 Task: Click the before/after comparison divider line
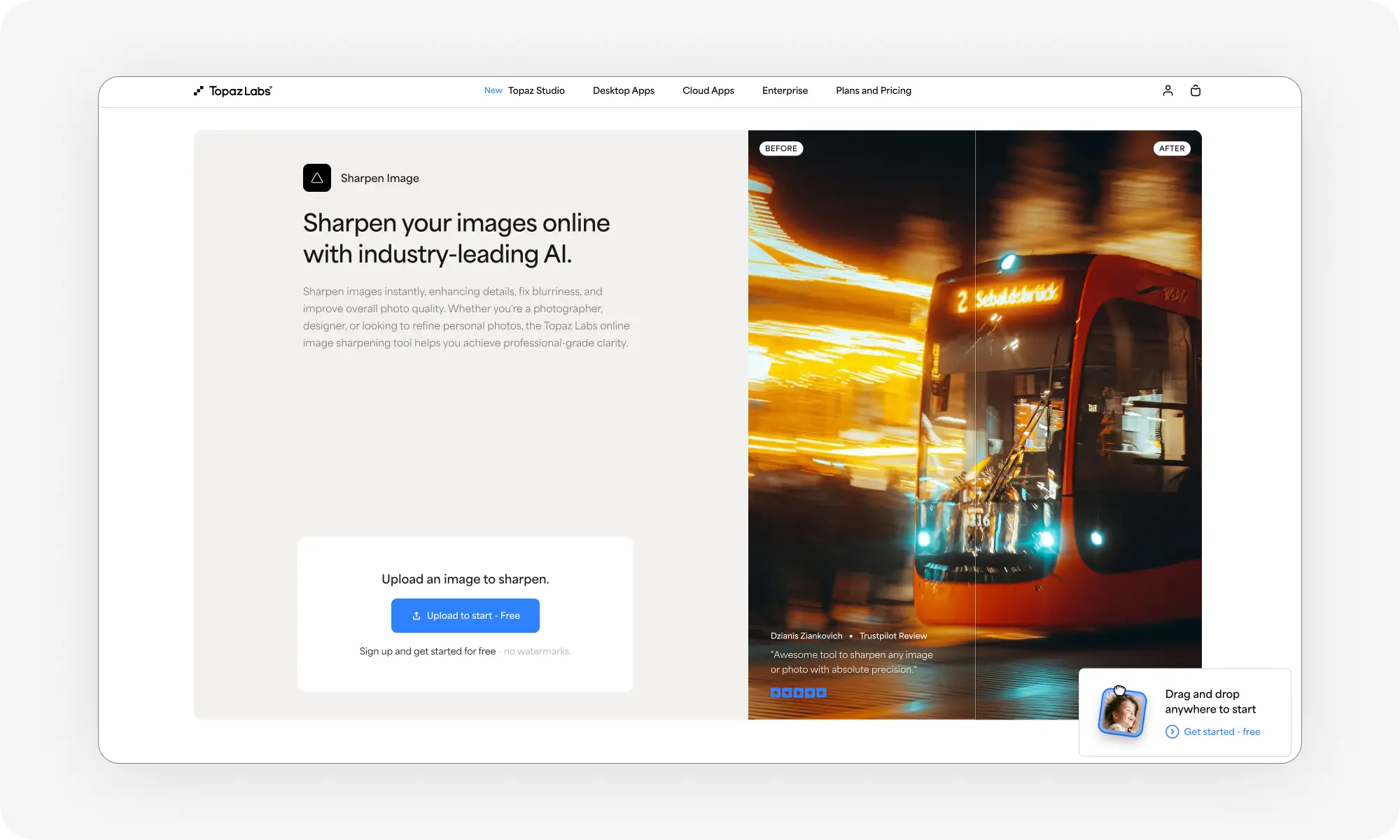976,420
